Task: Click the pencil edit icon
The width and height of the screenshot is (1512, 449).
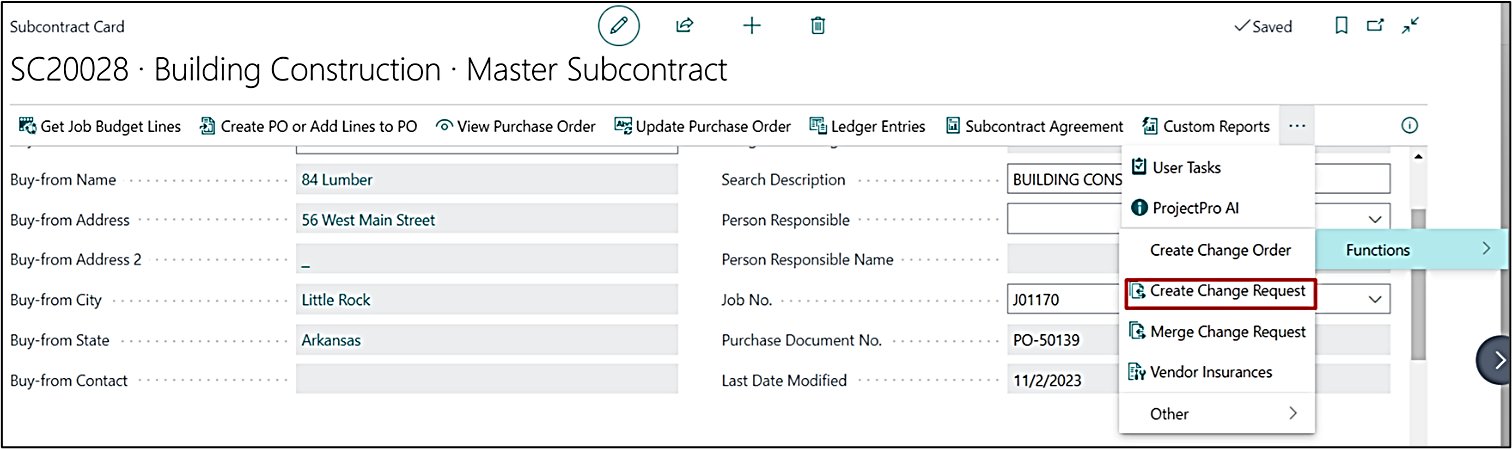Action: tap(618, 26)
